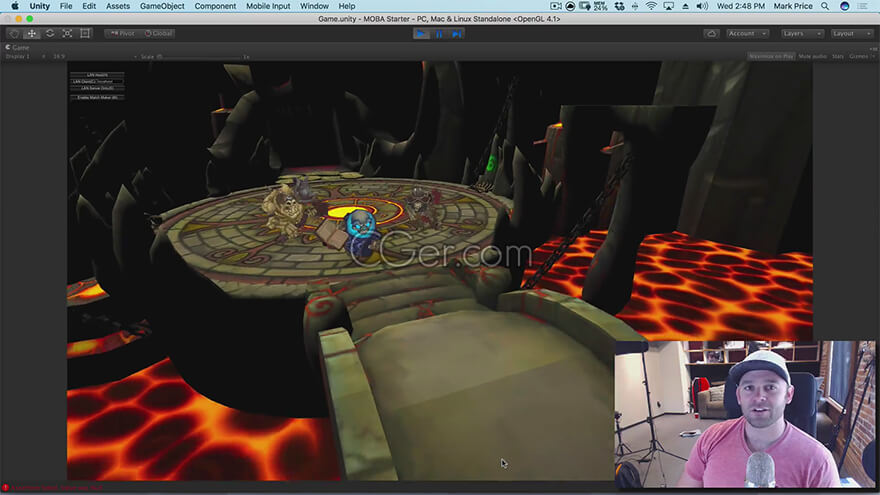This screenshot has width=880, height=495.
Task: Toggle Global handle rotation mode
Action: pos(158,34)
